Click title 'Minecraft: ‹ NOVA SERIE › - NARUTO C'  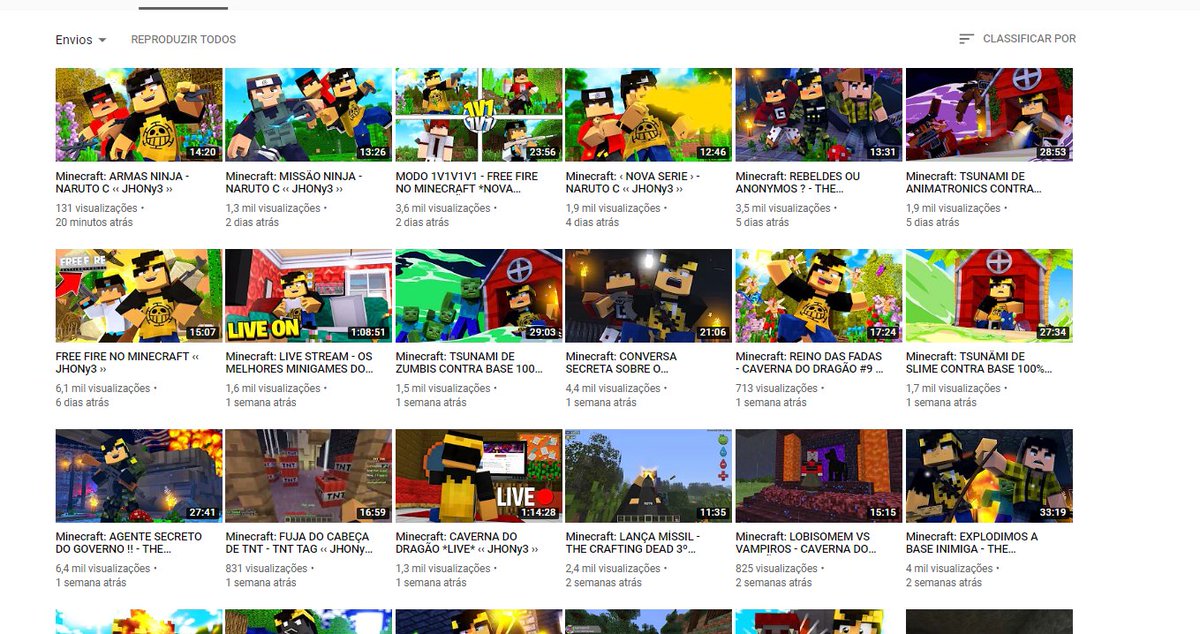pyautogui.click(x=633, y=182)
